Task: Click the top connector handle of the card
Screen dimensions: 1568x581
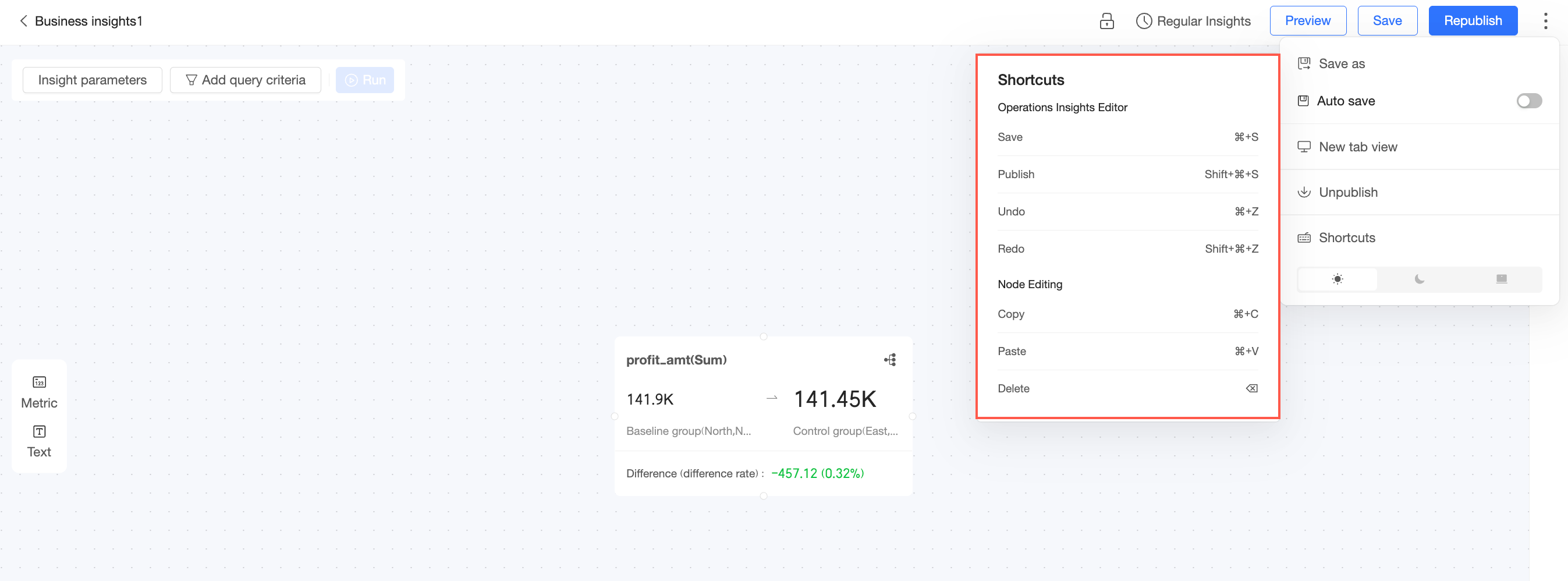Action: coord(763,337)
